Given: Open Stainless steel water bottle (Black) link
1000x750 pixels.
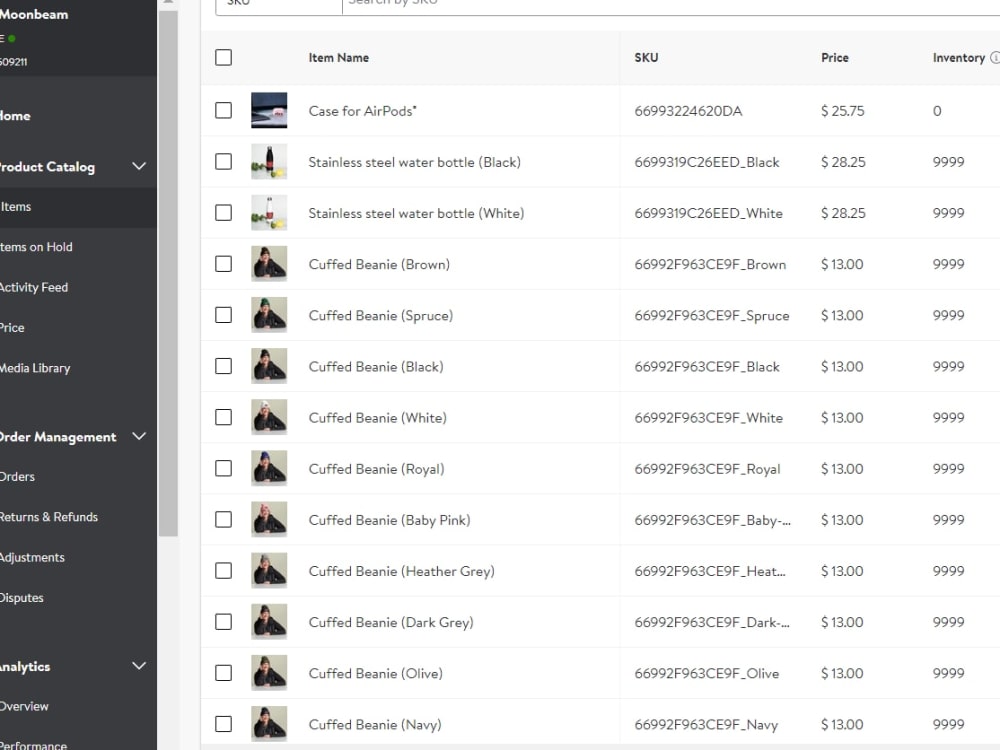Looking at the screenshot, I should (415, 162).
